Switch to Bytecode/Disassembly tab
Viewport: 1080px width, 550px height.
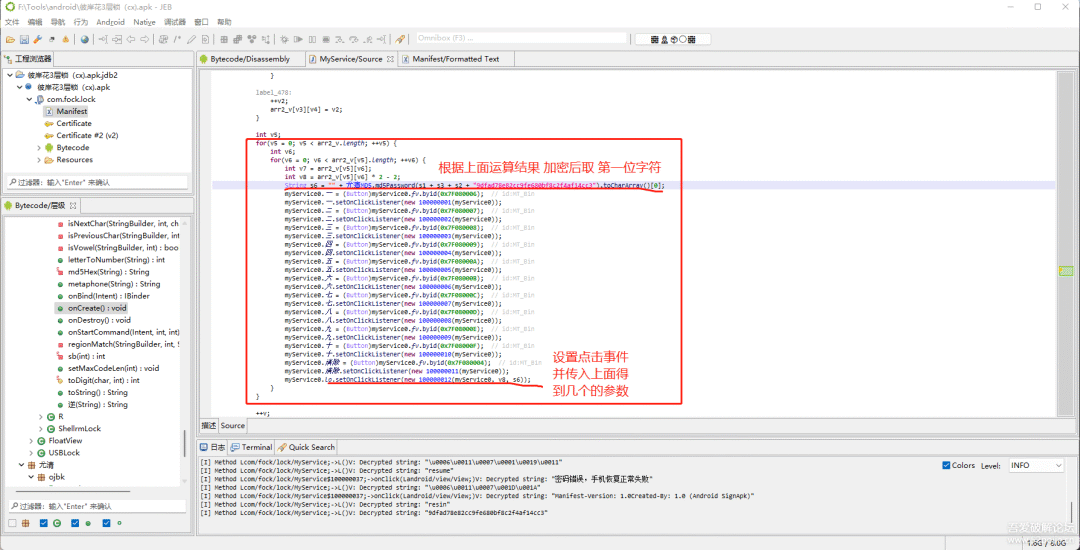(249, 59)
